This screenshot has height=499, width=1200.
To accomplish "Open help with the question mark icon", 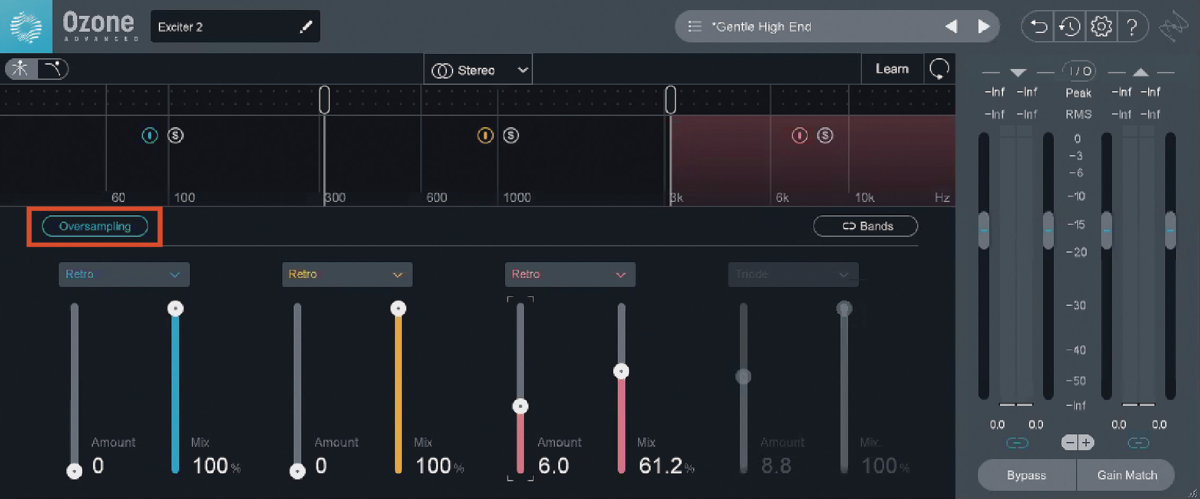I will (1131, 27).
